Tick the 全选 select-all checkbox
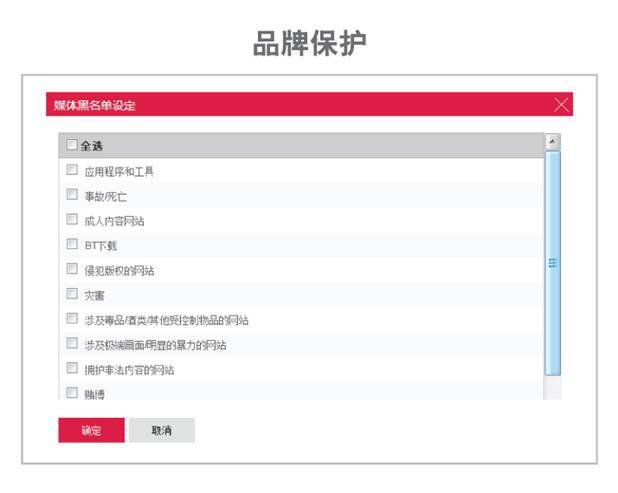The width and height of the screenshot is (618, 493). click(x=72, y=145)
